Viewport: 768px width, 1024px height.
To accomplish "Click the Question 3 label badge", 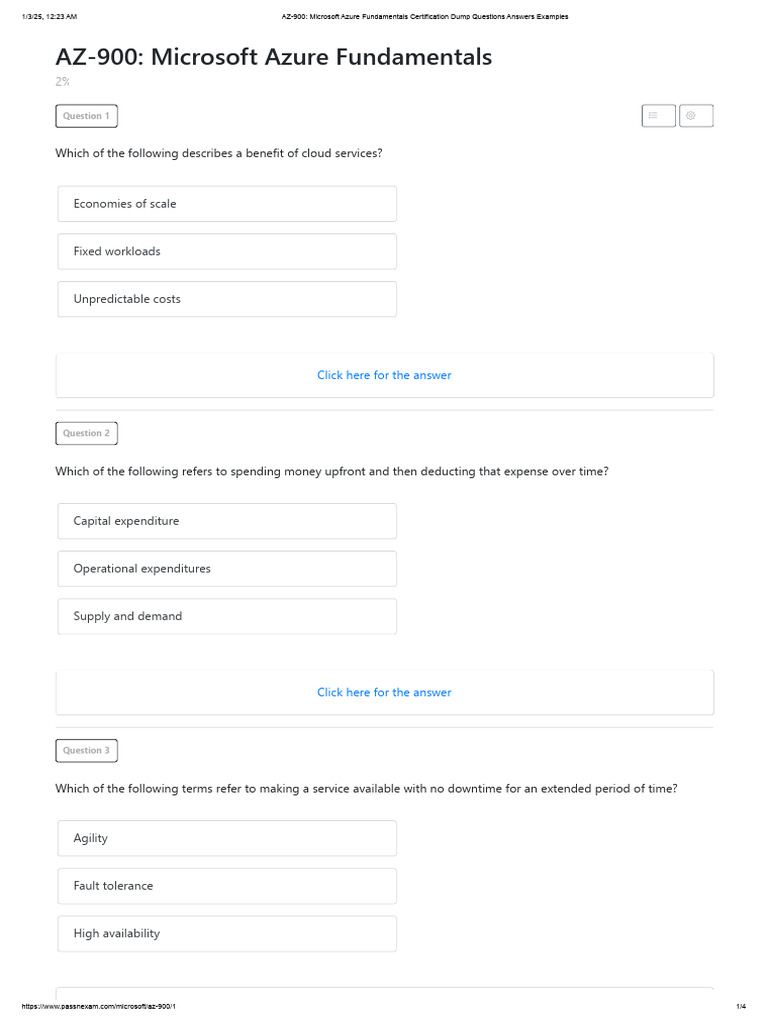I will coord(86,750).
